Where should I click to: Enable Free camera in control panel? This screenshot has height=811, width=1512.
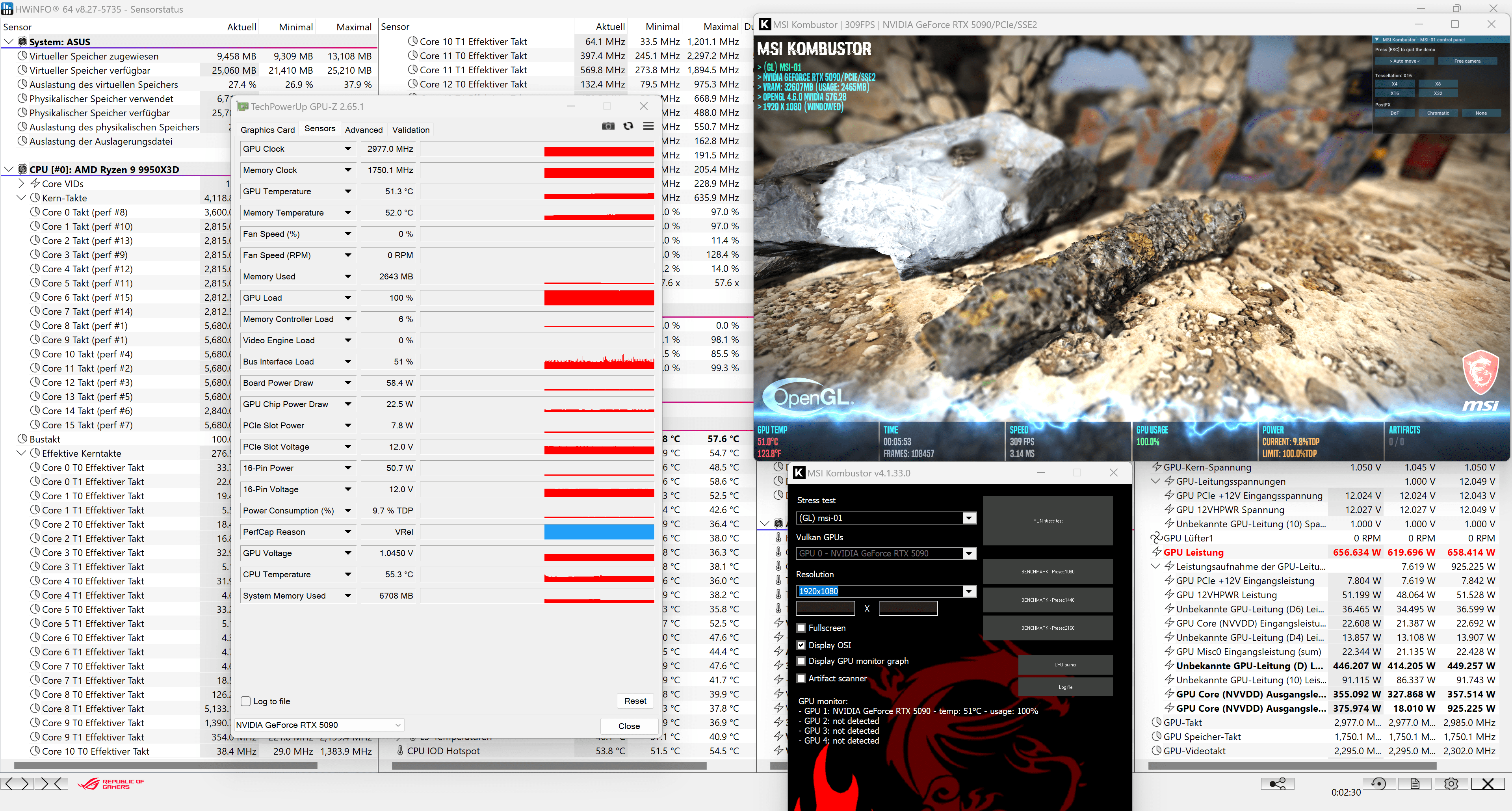(1467, 61)
